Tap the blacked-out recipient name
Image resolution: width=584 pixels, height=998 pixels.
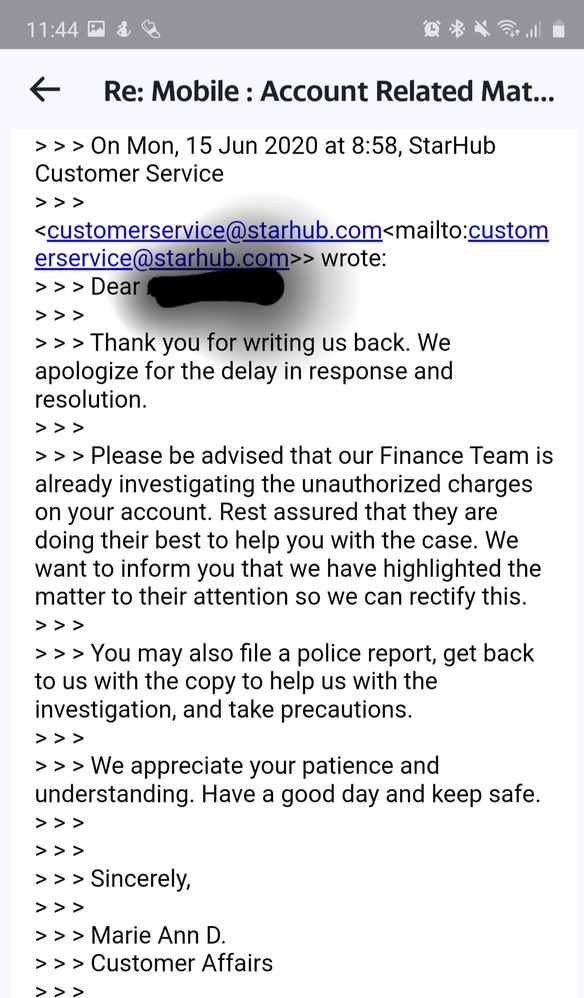click(214, 288)
